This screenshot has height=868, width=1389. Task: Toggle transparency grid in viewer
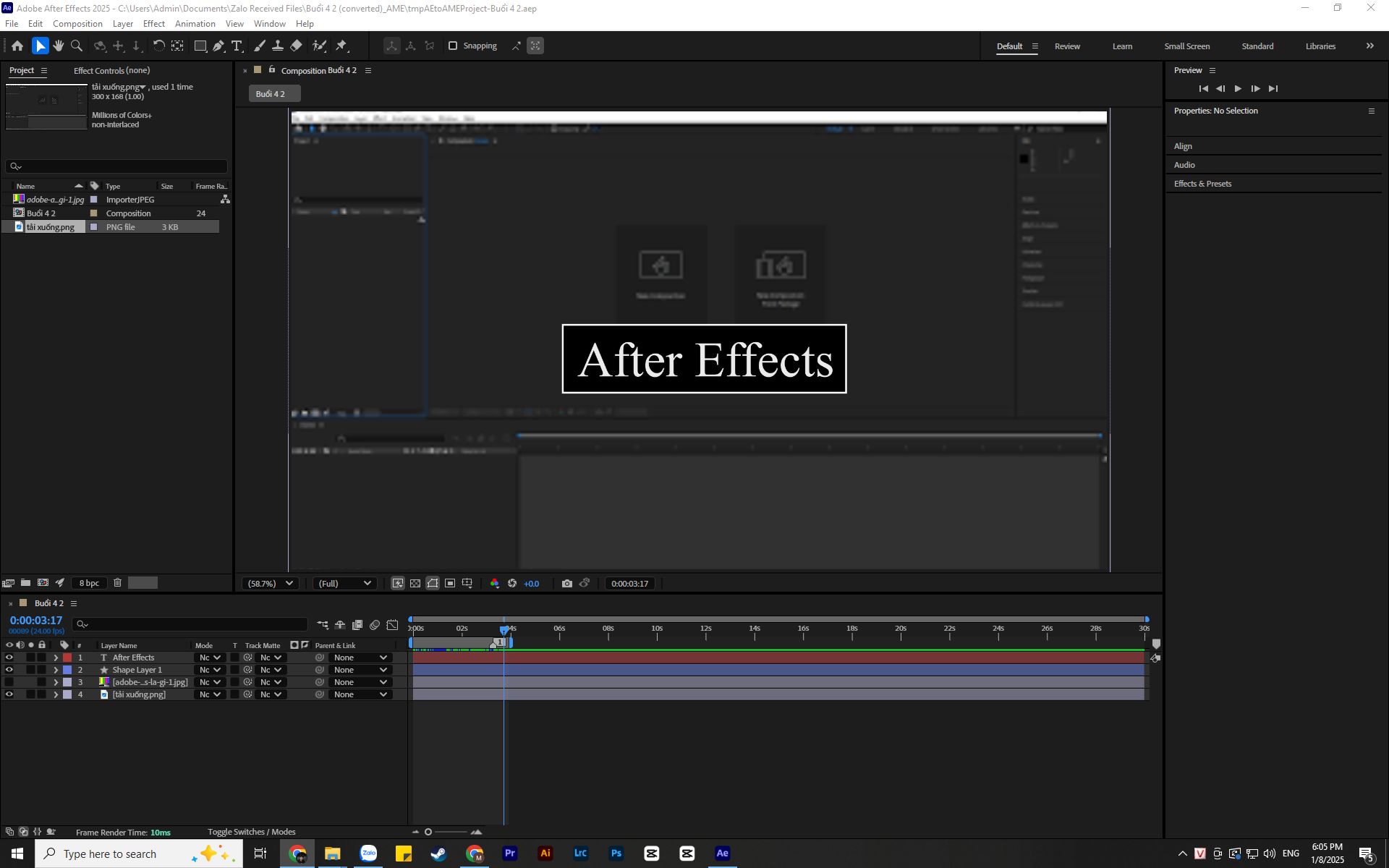[x=415, y=583]
